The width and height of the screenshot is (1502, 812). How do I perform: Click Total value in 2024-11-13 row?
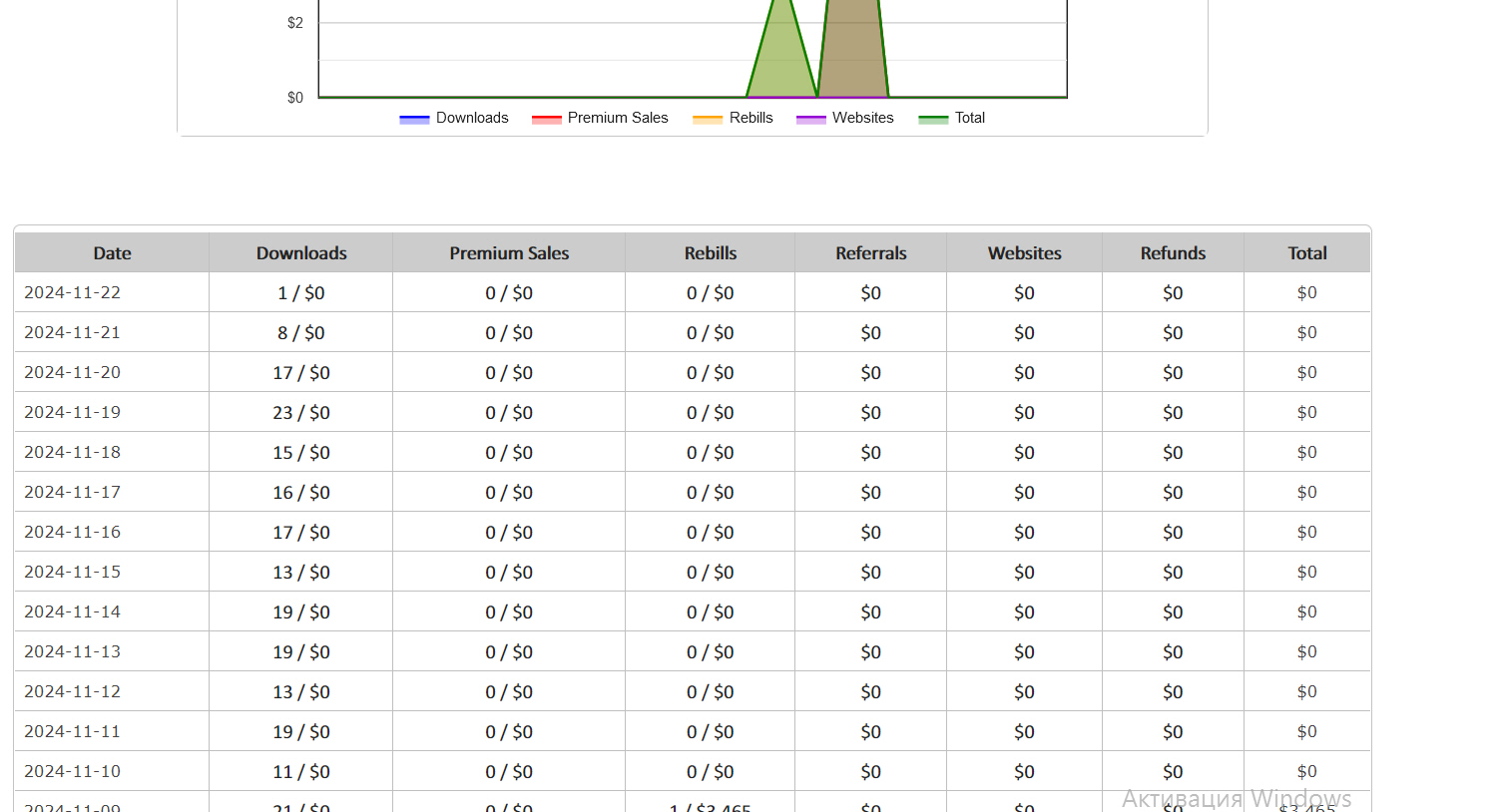click(1307, 651)
